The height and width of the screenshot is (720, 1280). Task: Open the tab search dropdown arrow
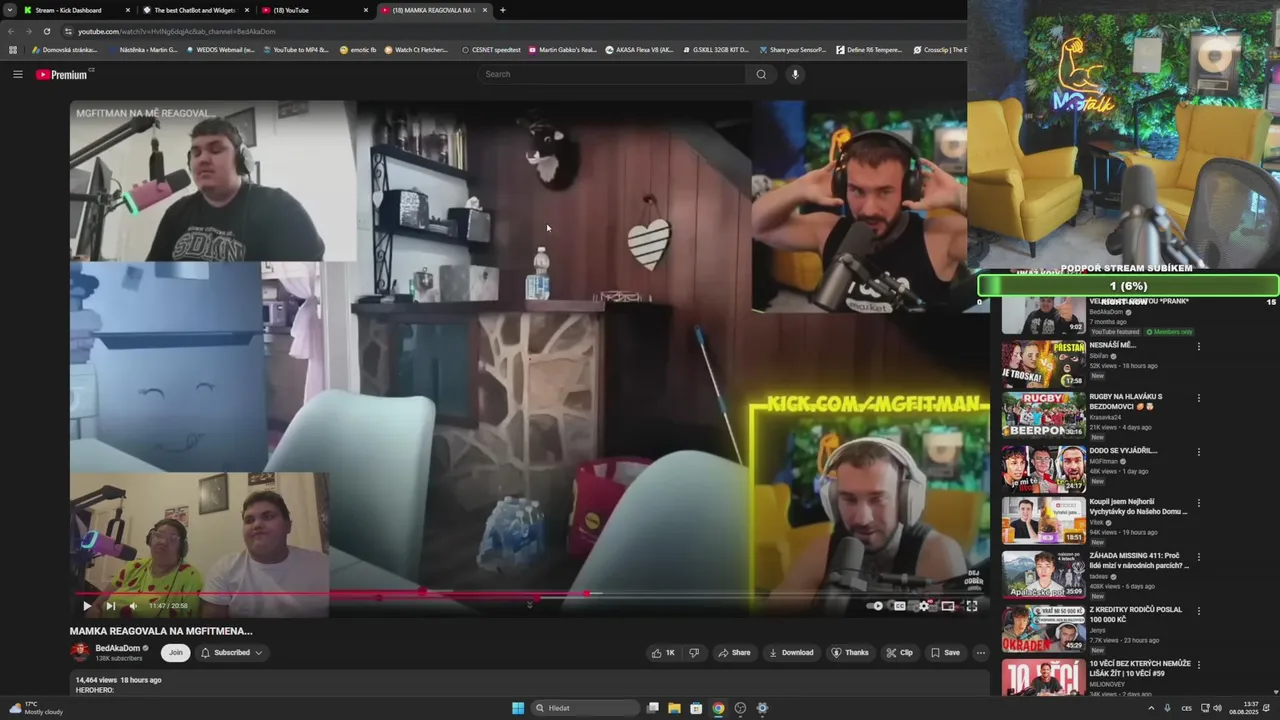(9, 10)
